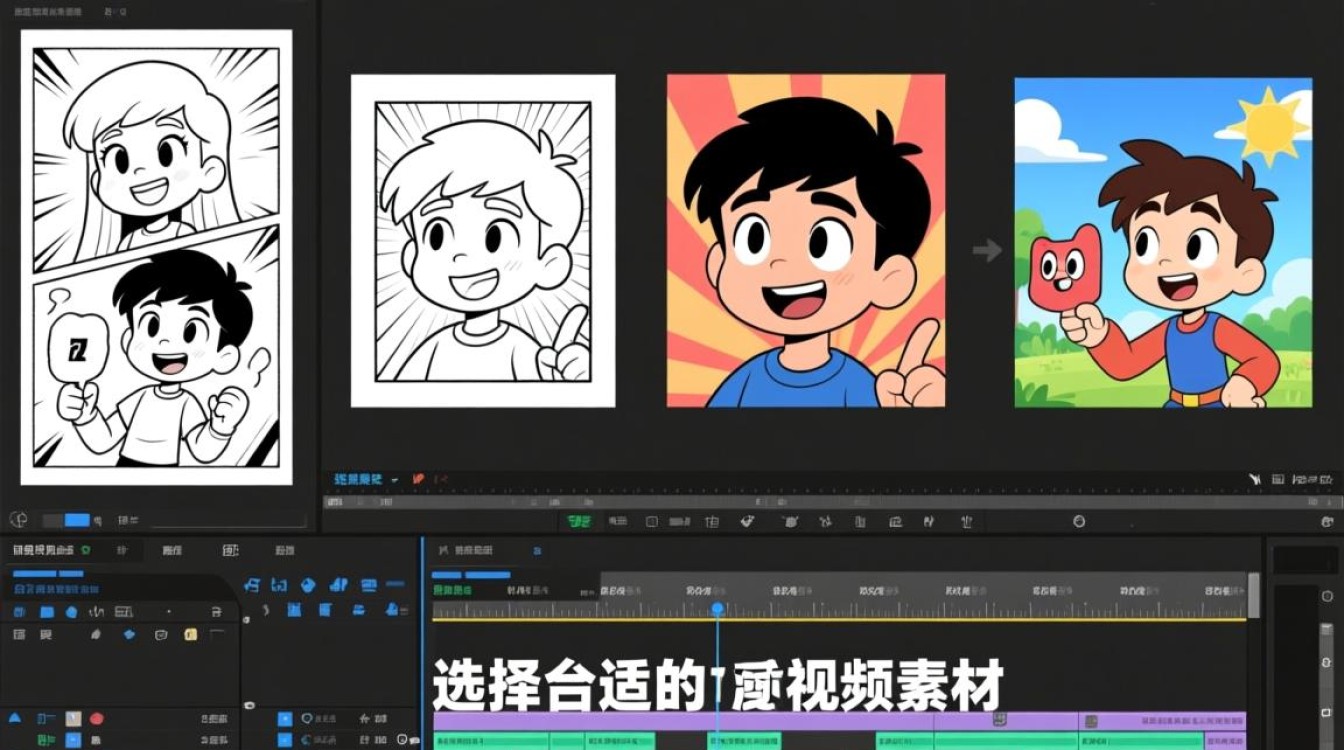This screenshot has width=1344, height=750.
Task: Click the red marker icon beside the blue dropdown
Action: click(x=419, y=479)
